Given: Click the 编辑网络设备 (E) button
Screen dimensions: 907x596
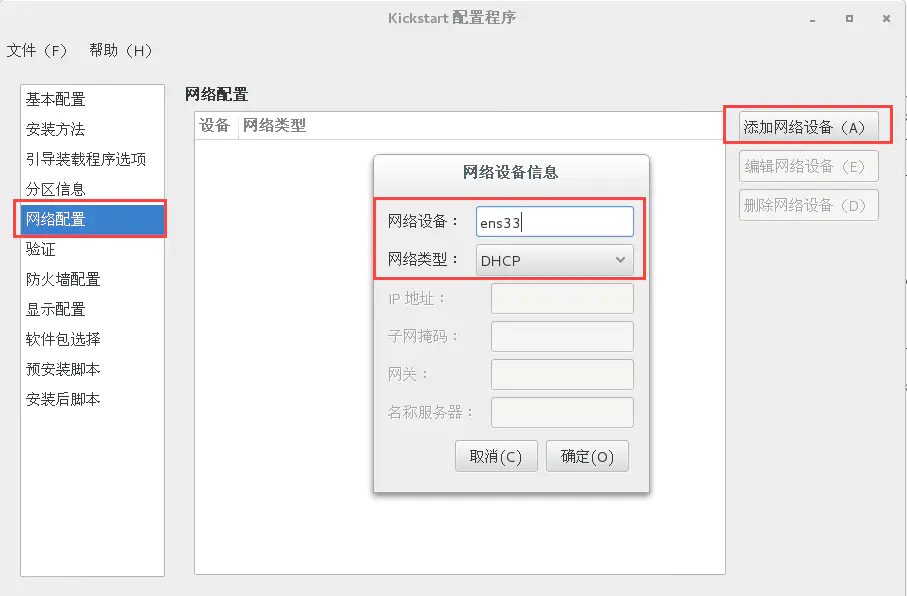Looking at the screenshot, I should 808,166.
